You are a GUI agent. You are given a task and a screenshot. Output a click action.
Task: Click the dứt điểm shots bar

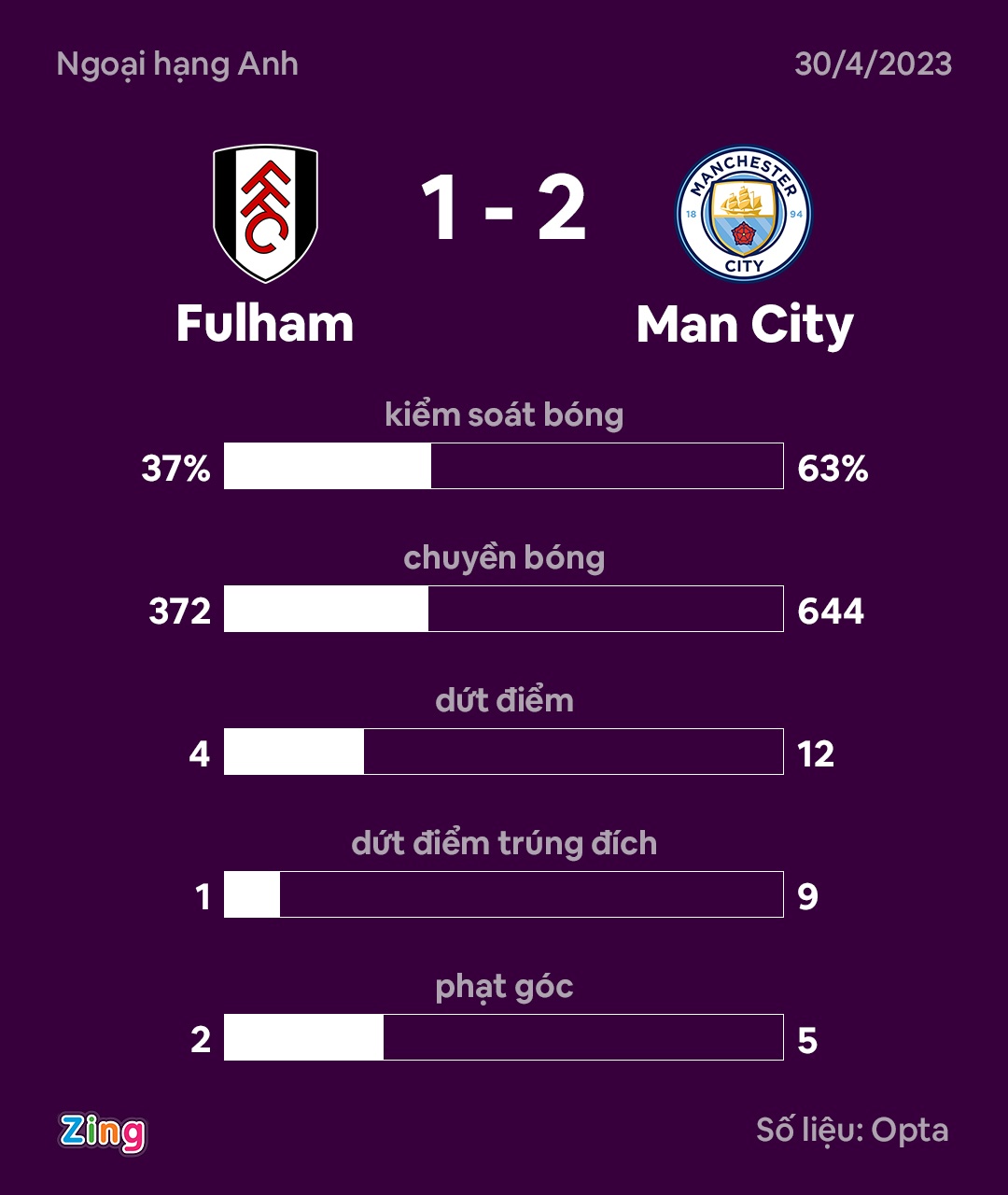503,752
